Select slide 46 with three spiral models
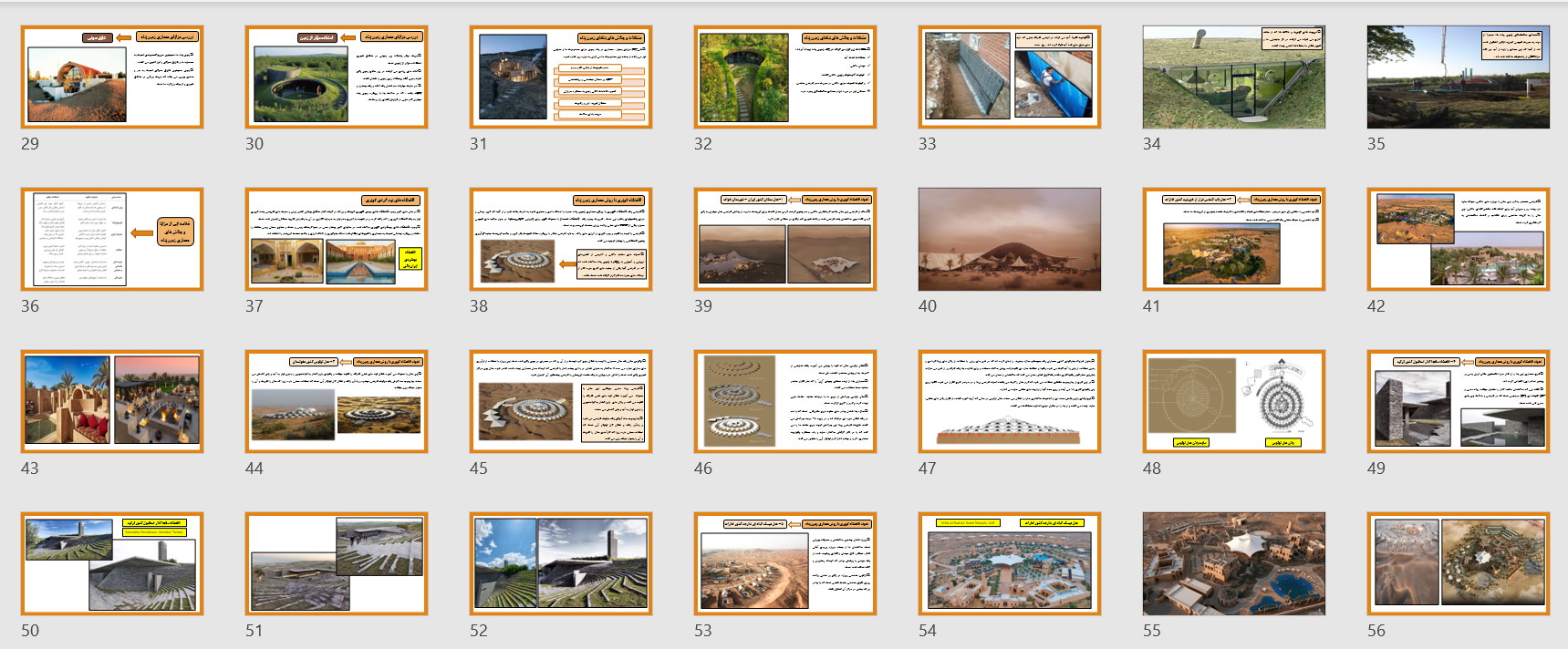Viewport: 1568px width, 649px height. [785, 401]
